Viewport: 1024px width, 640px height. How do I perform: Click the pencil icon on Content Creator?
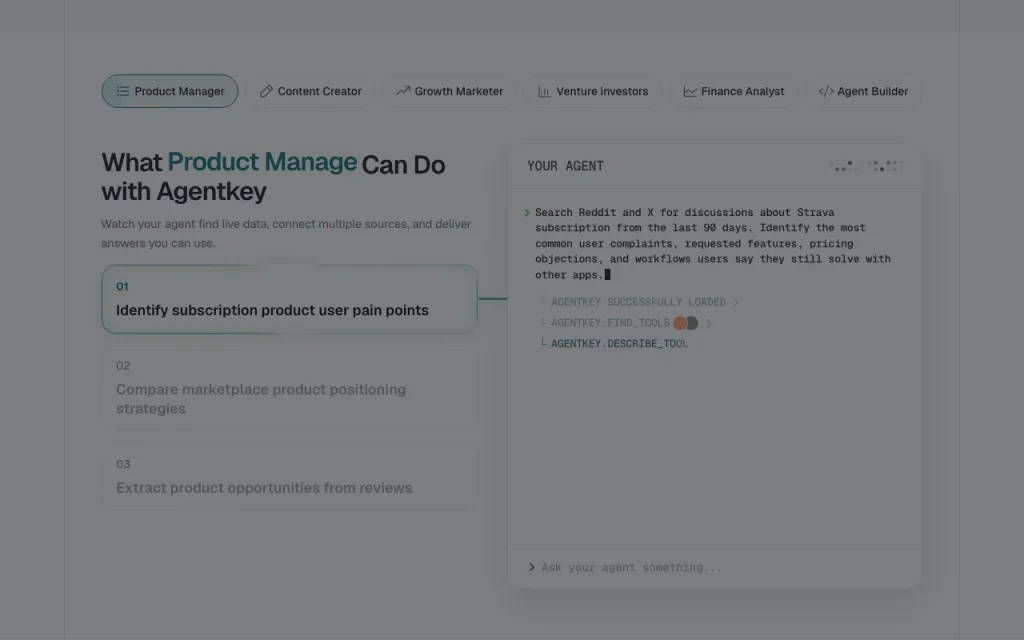pos(266,91)
